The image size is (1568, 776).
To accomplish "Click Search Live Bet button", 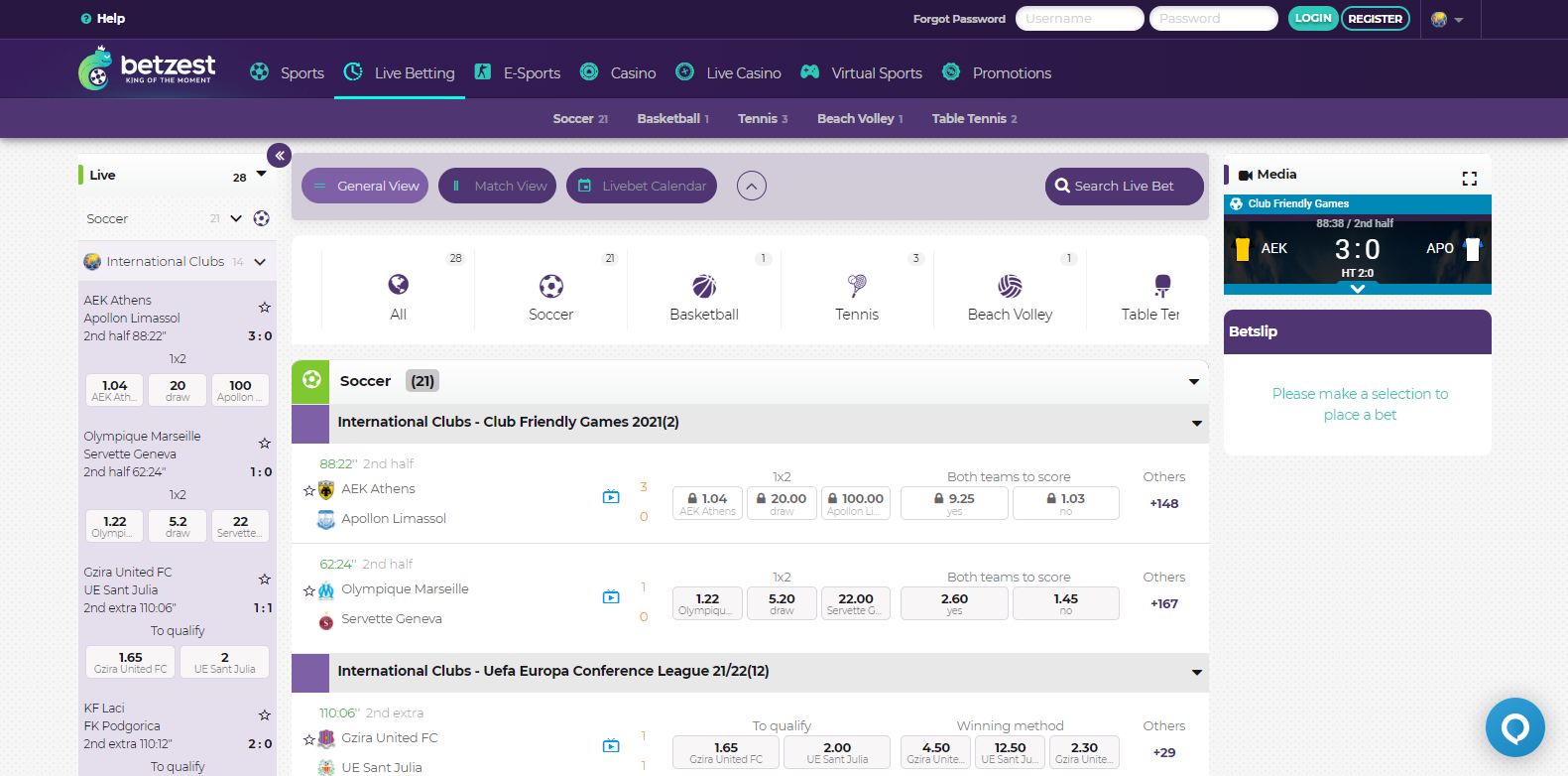I will 1125,186.
